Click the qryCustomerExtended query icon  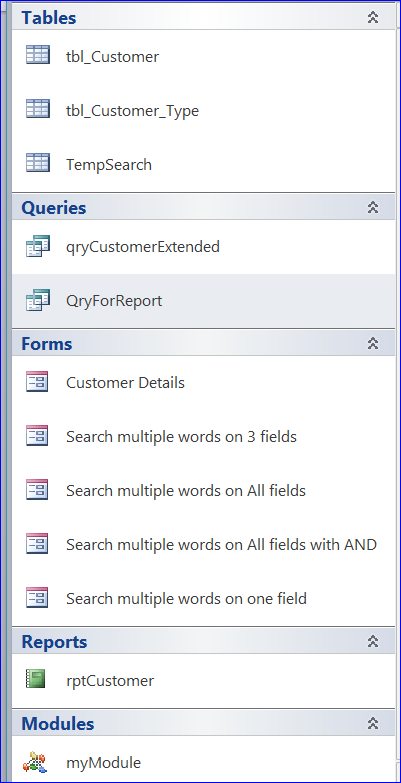coord(37,246)
